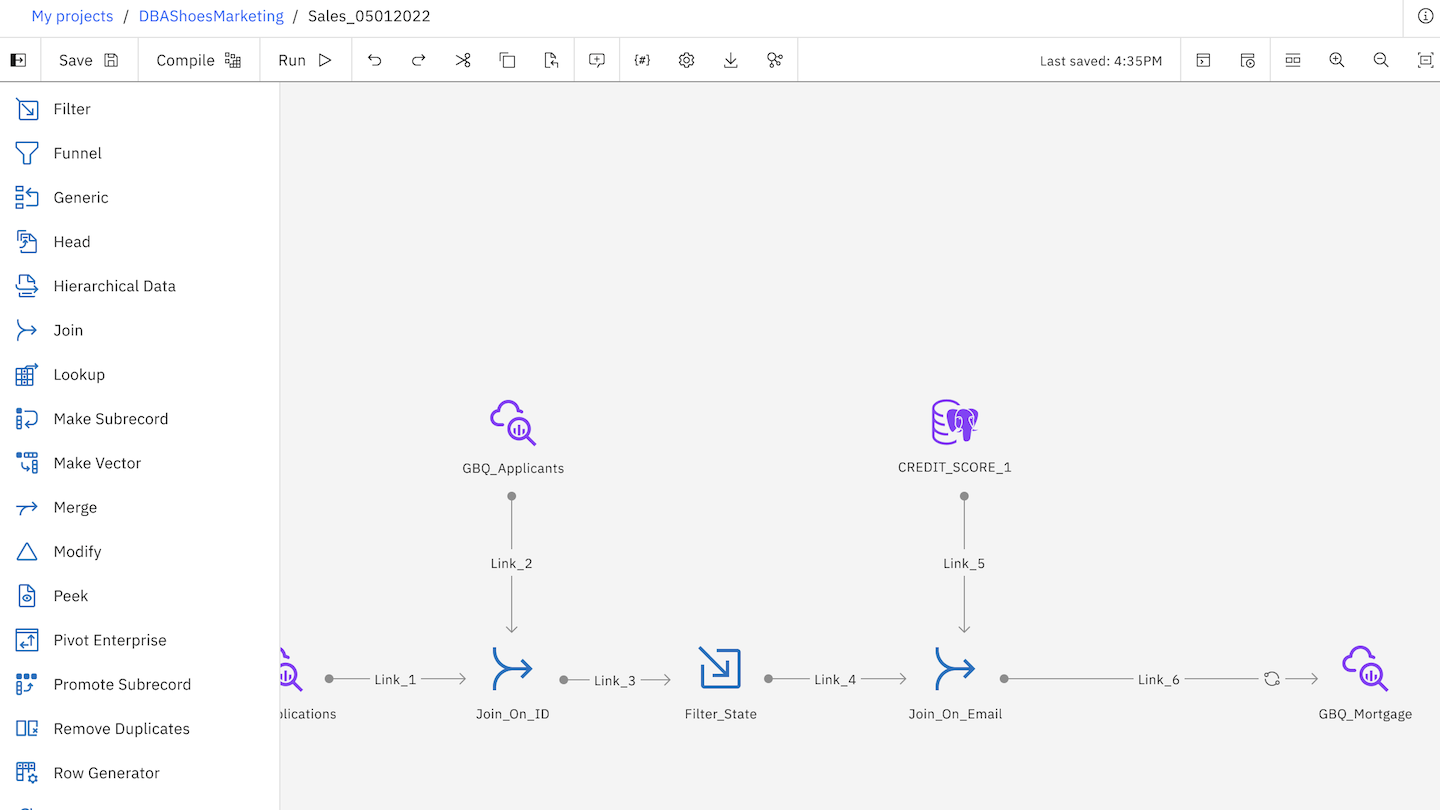The image size is (1440, 810).
Task: Click the cut scissors icon
Action: click(x=463, y=60)
